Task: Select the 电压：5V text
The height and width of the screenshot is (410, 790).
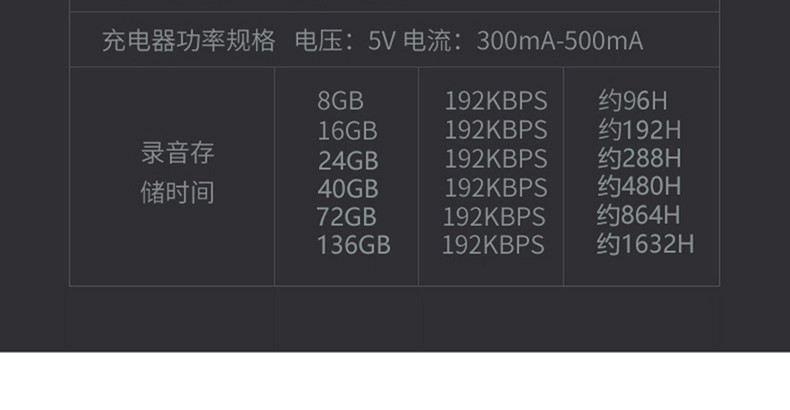Action: click(345, 41)
